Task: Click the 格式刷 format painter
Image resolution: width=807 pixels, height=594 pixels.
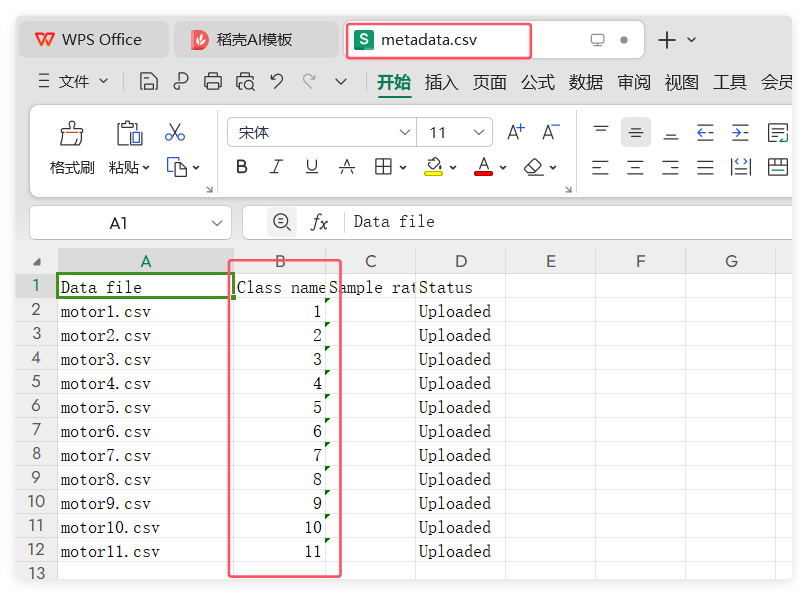Action: [72, 149]
